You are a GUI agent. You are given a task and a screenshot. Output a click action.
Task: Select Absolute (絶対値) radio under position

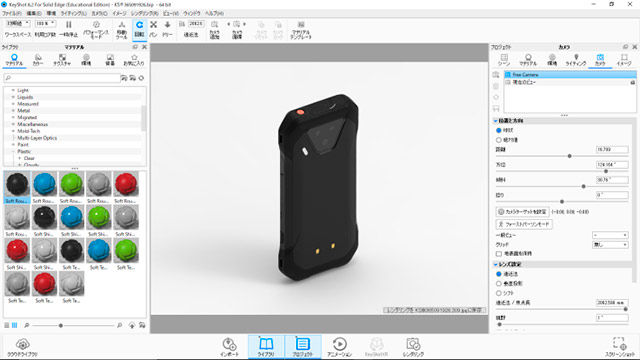point(498,140)
